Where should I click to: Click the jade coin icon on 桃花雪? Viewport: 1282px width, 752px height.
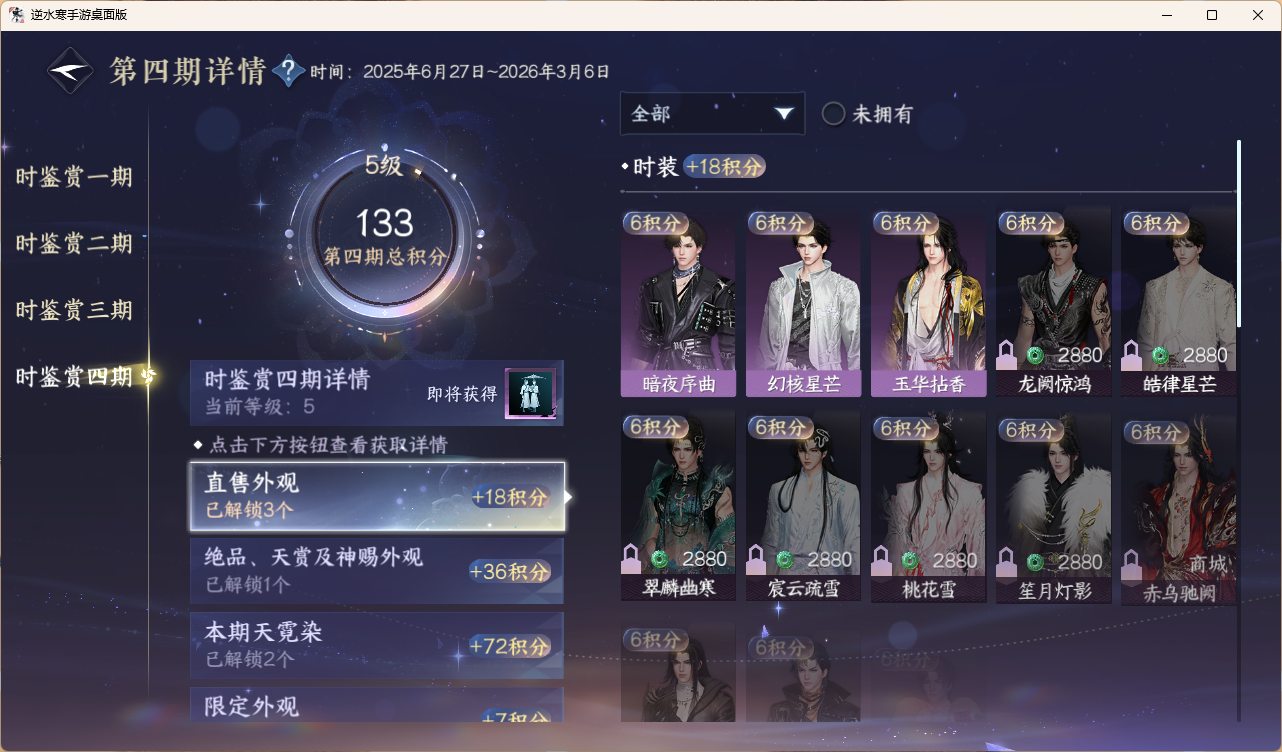coord(909,559)
